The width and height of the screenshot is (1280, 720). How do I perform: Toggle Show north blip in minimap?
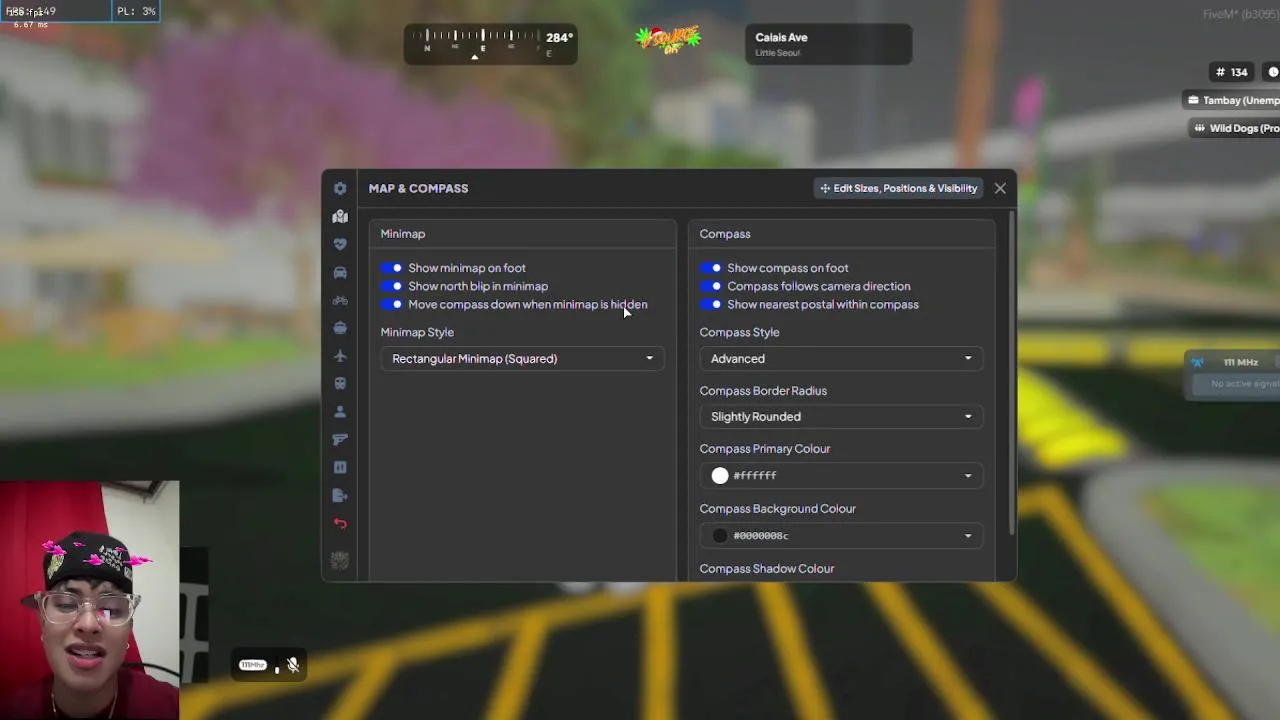click(x=393, y=286)
